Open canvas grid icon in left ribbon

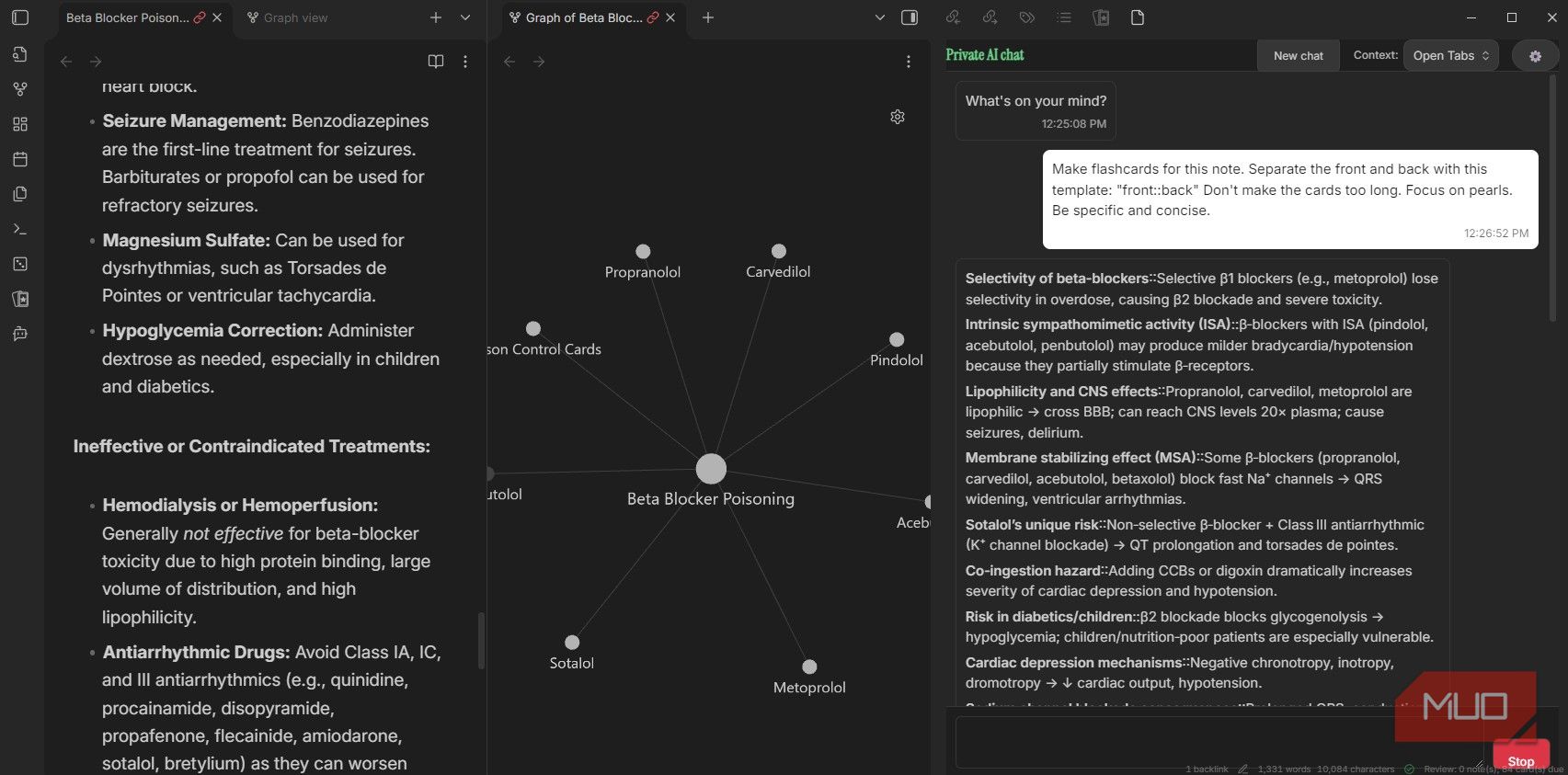20,124
